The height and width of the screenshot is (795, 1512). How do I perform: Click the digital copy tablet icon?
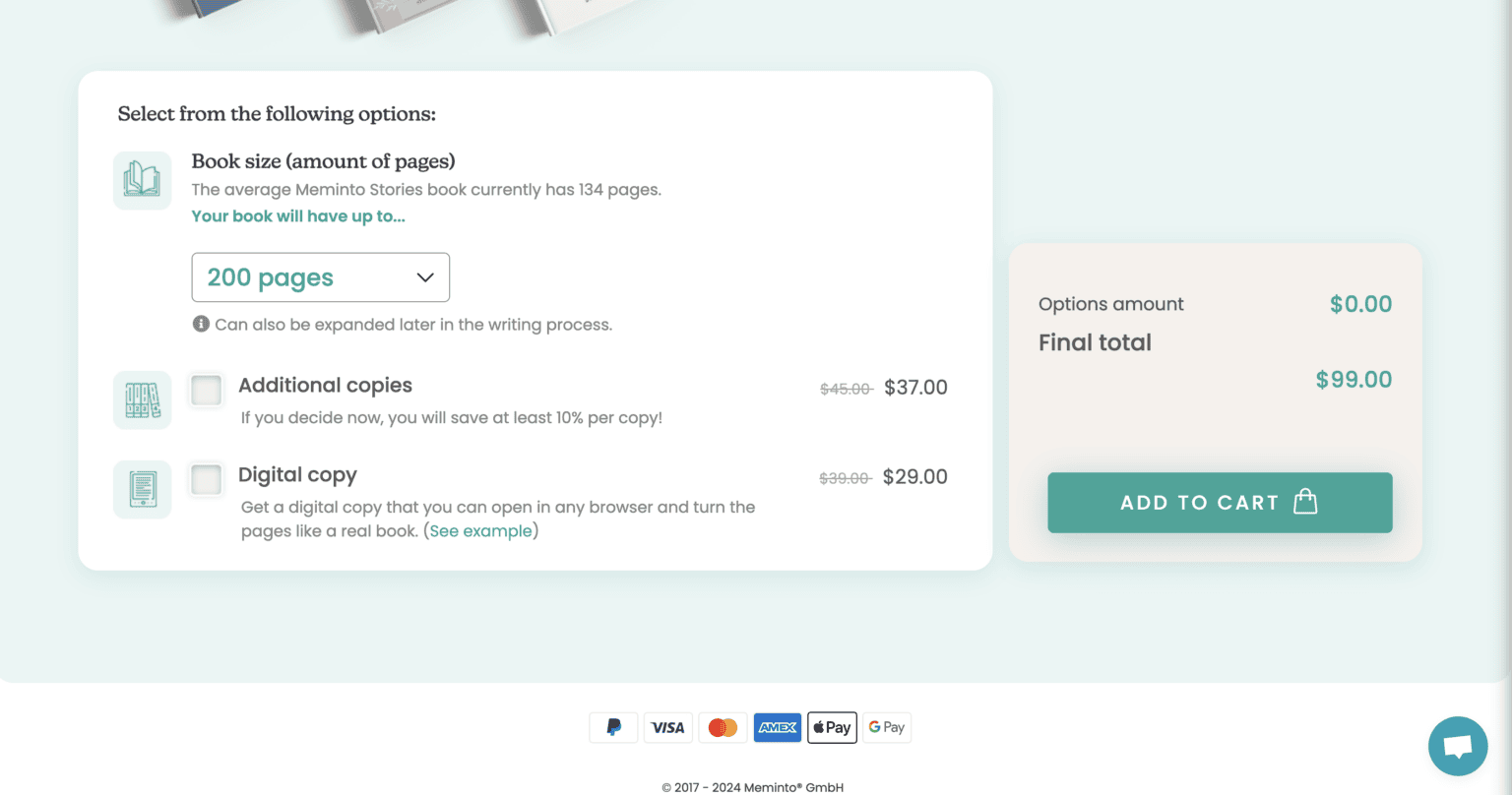(x=142, y=489)
